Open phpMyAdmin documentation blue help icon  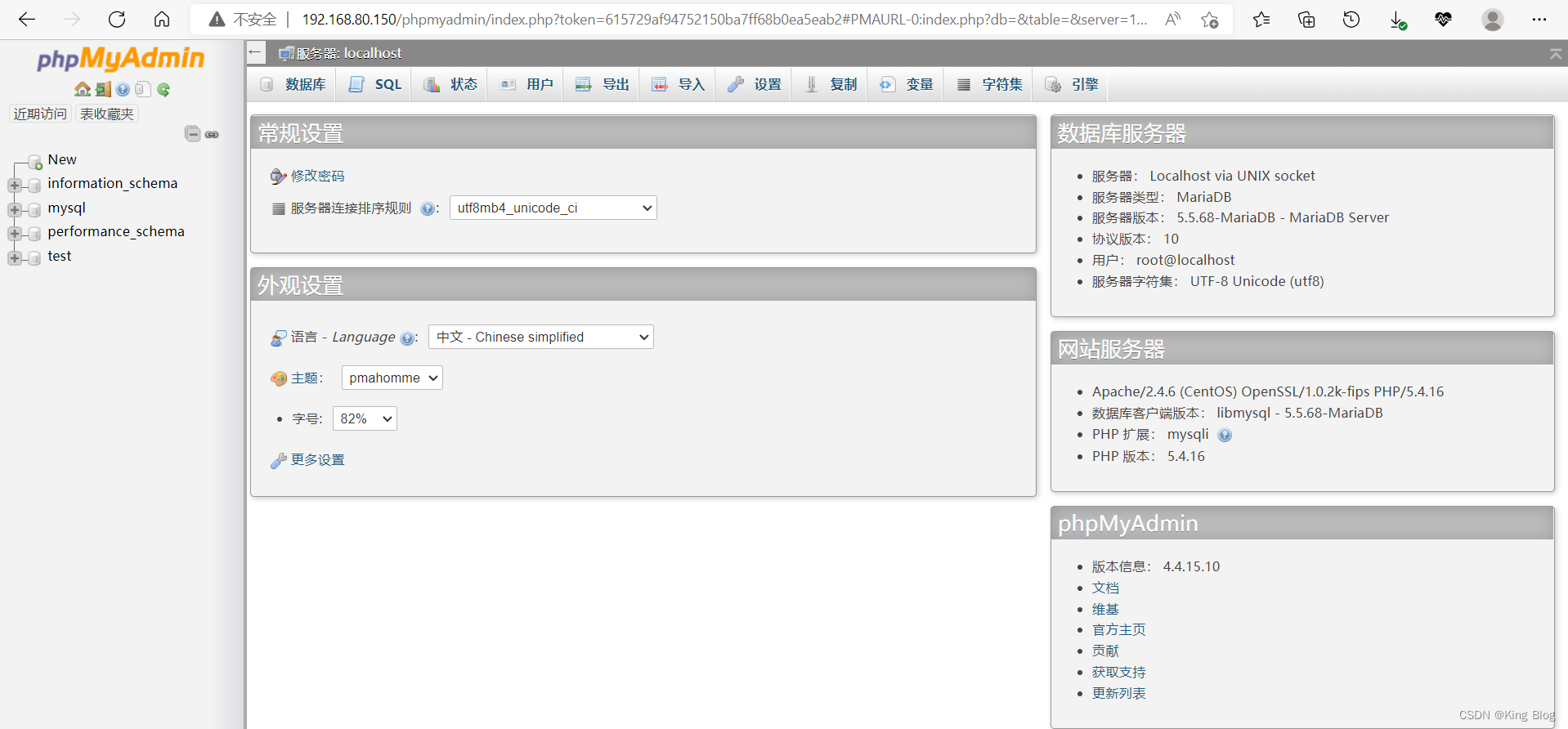click(123, 89)
